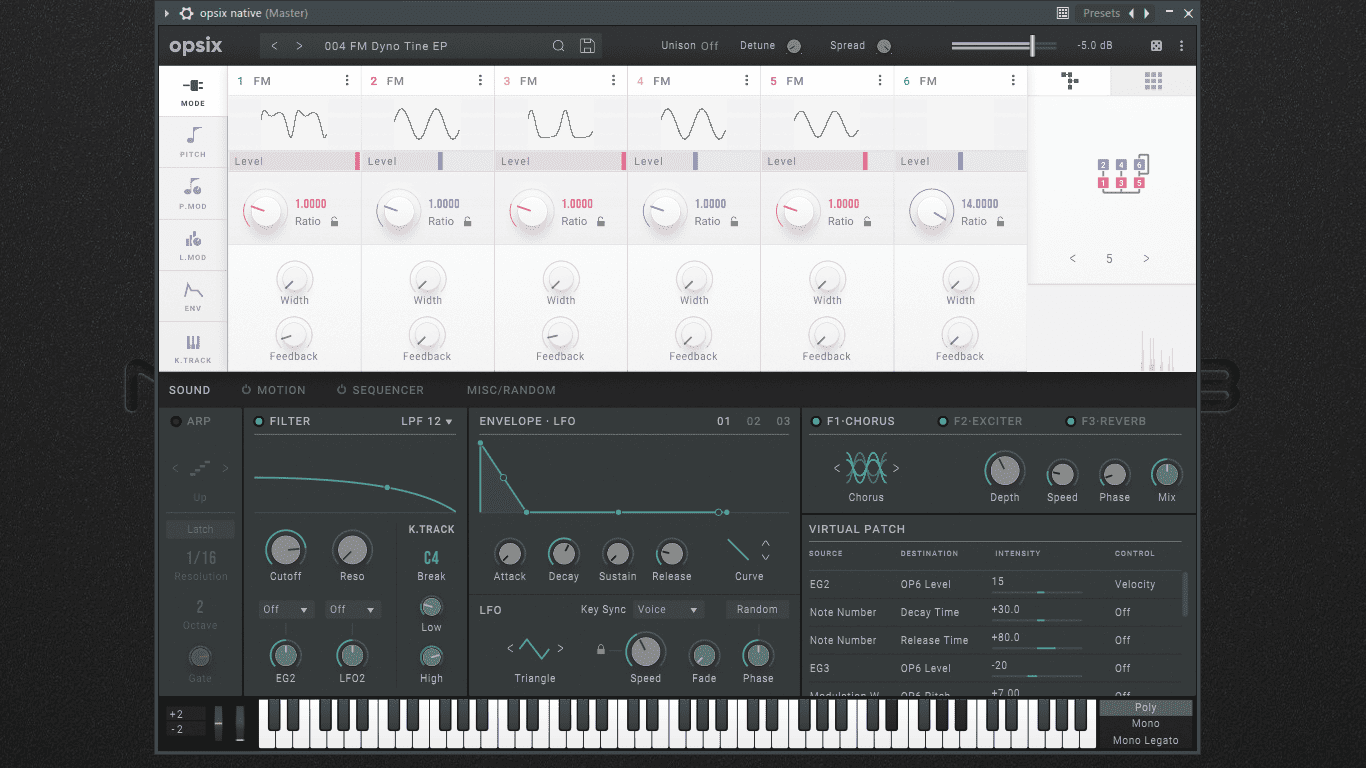1366x768 pixels.
Task: Switch to the SOUND tab
Action: pyautogui.click(x=189, y=390)
